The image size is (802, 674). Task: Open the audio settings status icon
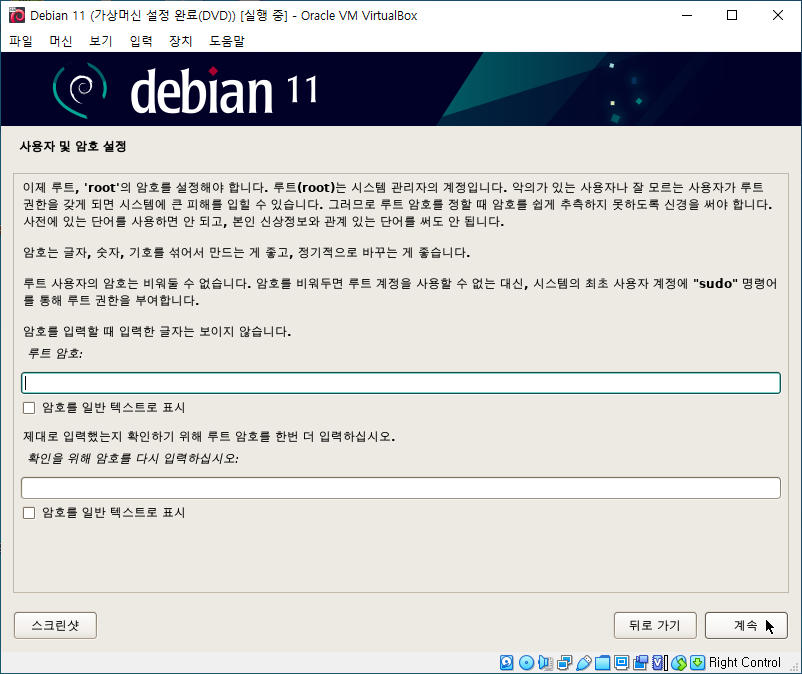point(545,663)
